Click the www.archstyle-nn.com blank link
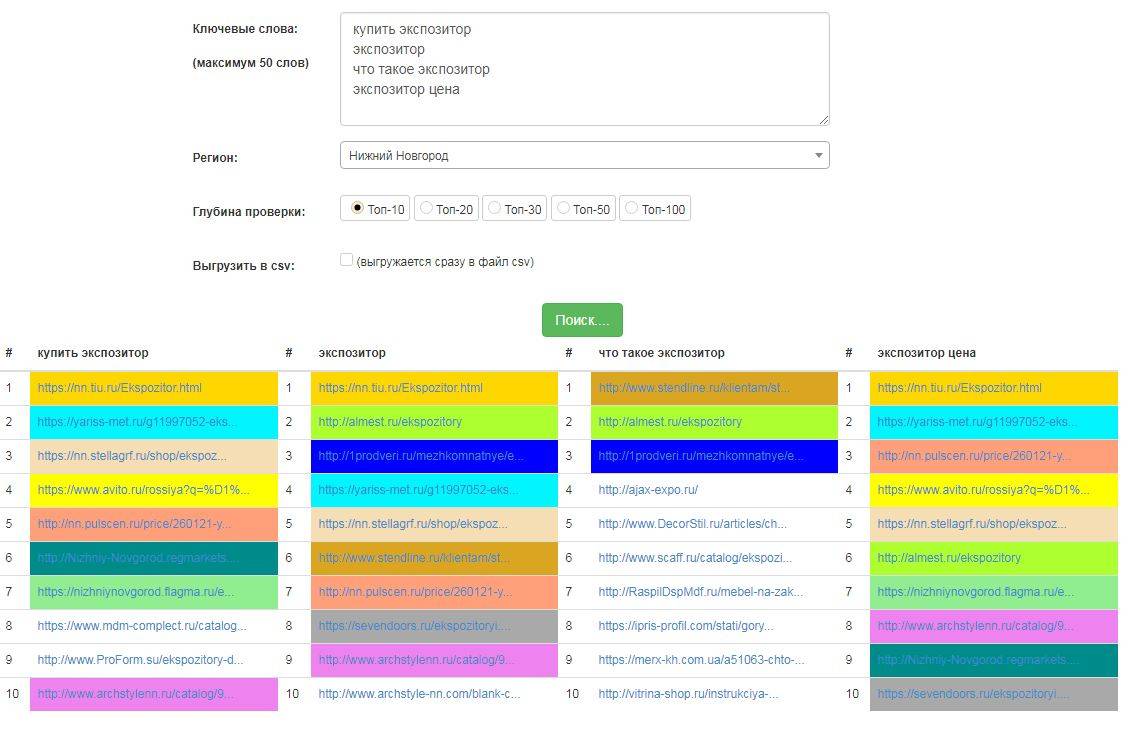The height and width of the screenshot is (729, 1148). [x=419, y=694]
